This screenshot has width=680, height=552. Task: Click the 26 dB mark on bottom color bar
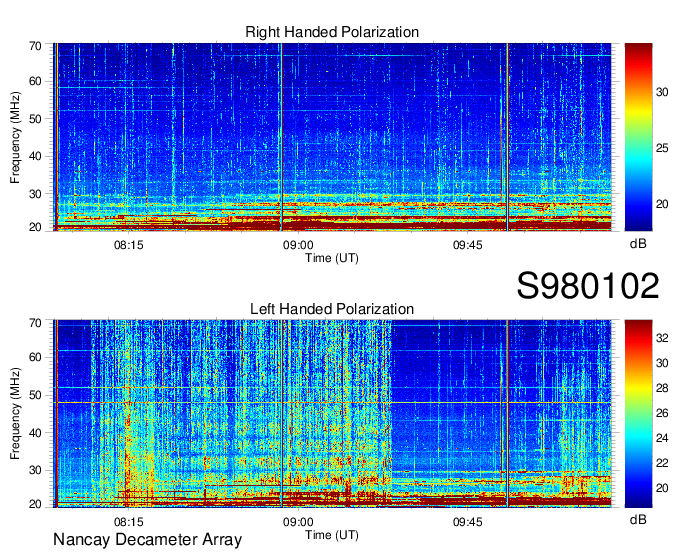click(x=662, y=413)
